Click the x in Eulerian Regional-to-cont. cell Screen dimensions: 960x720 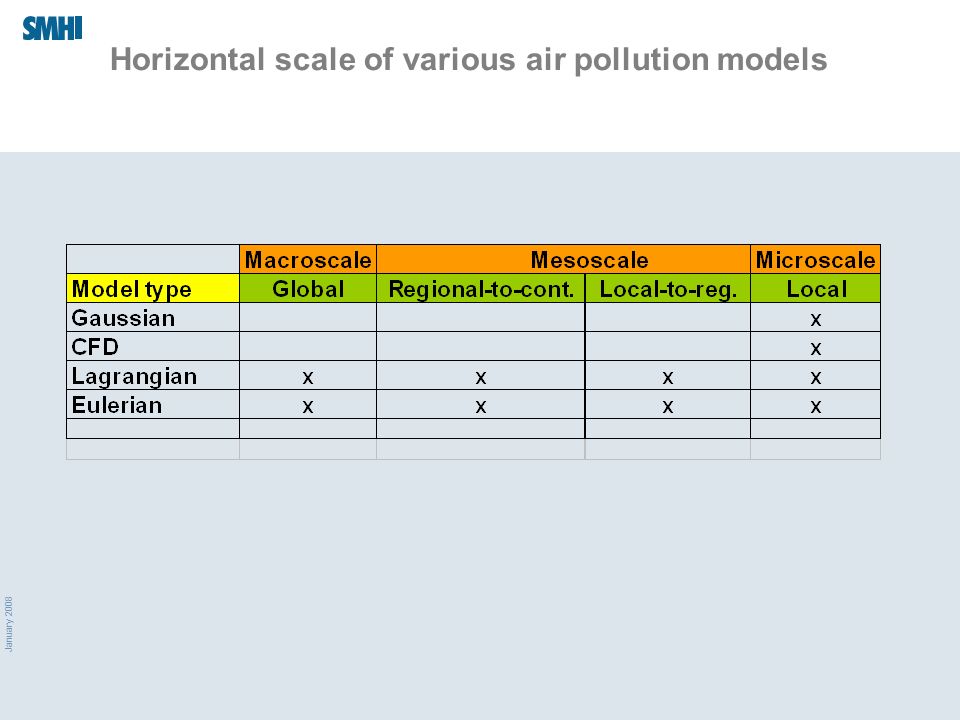tap(481, 407)
